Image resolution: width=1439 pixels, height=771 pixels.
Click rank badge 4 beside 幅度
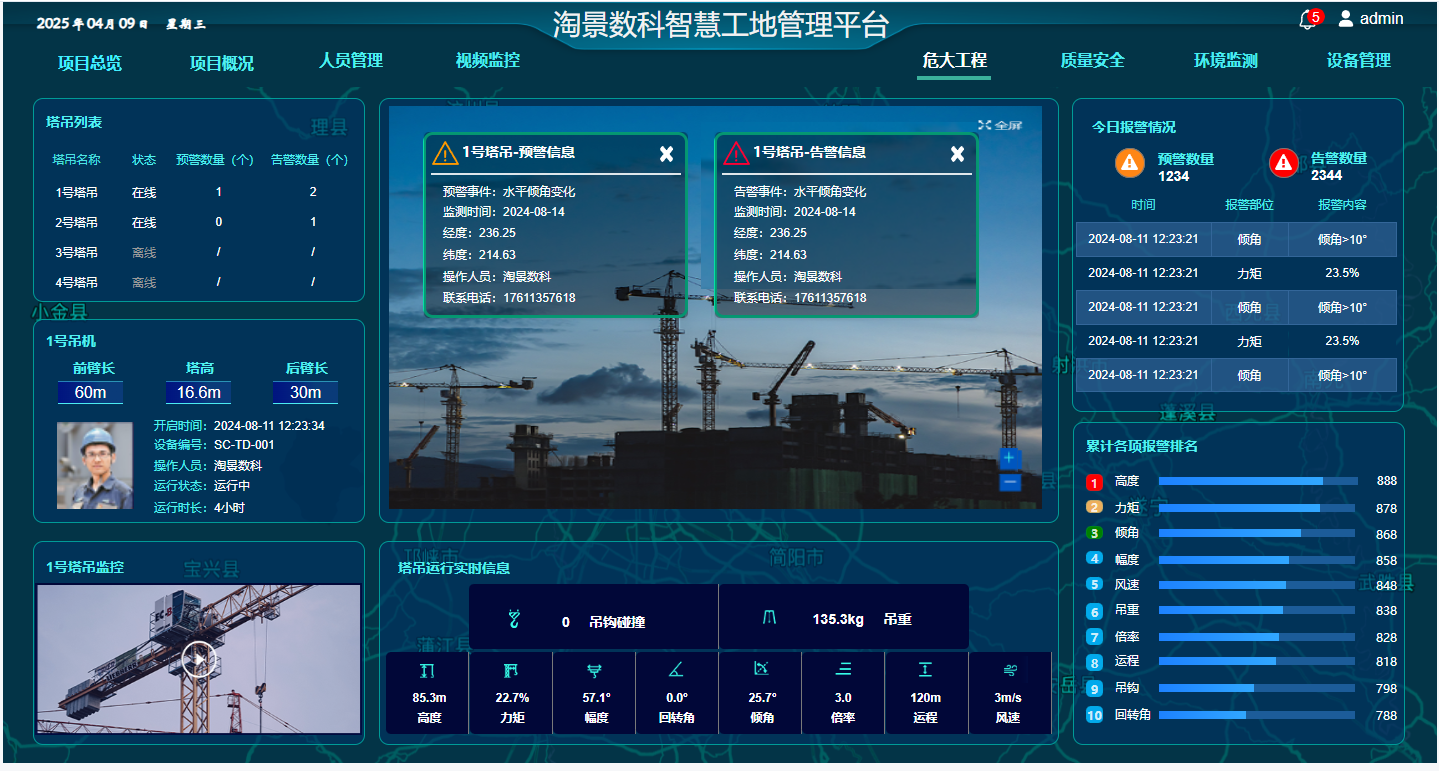tap(1094, 559)
